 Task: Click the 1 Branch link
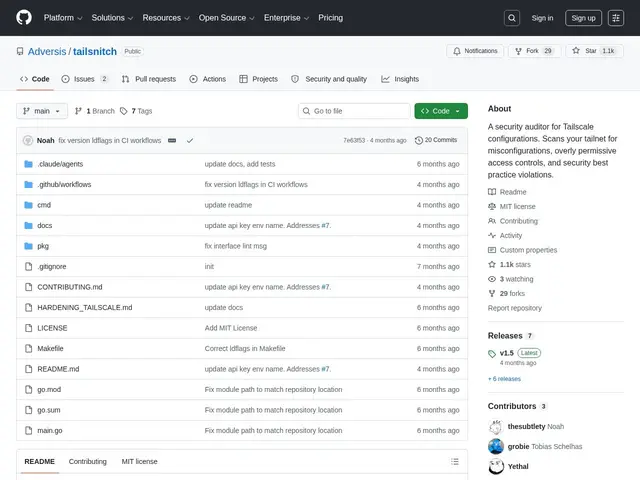[95, 111]
